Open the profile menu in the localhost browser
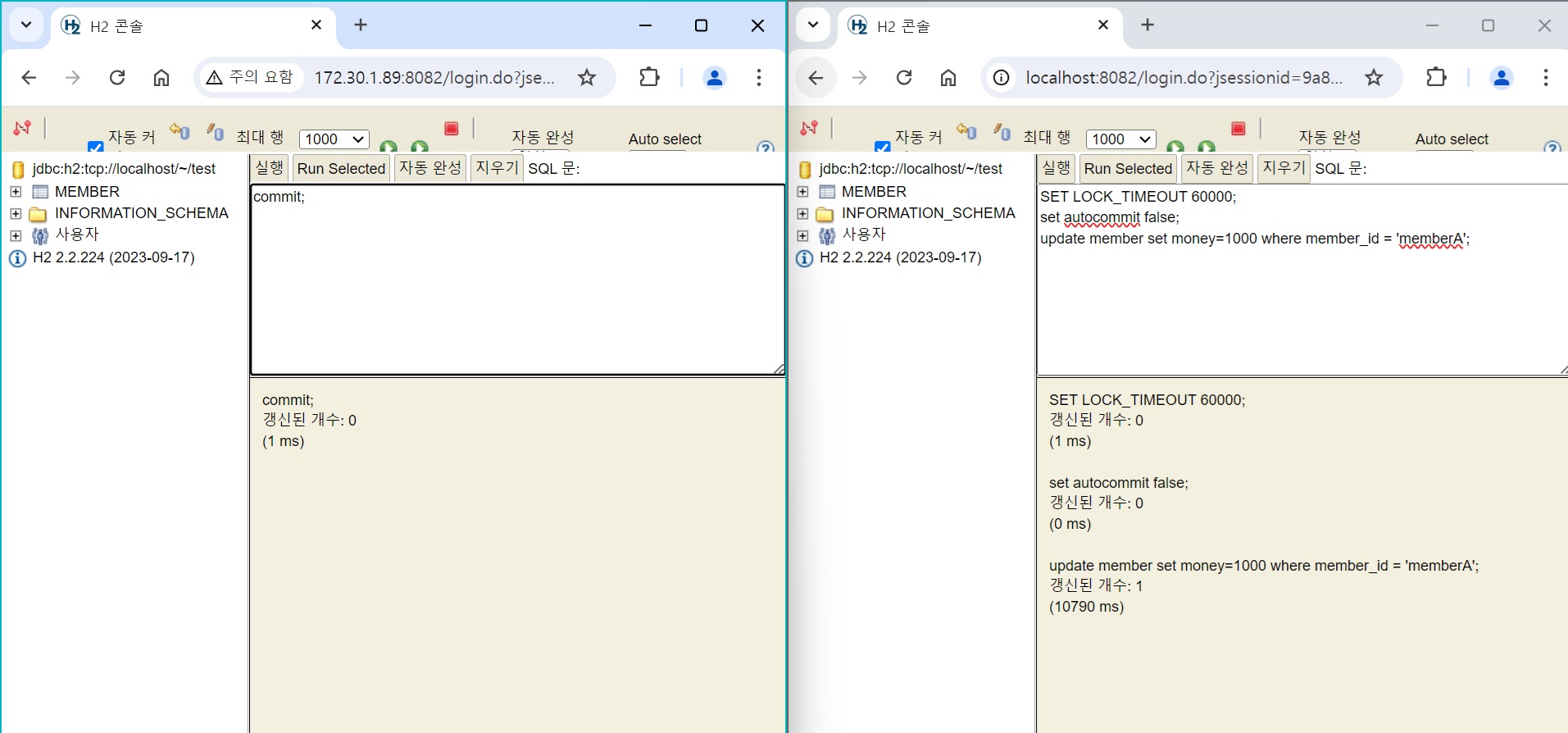This screenshot has width=1568, height=733. [1502, 77]
